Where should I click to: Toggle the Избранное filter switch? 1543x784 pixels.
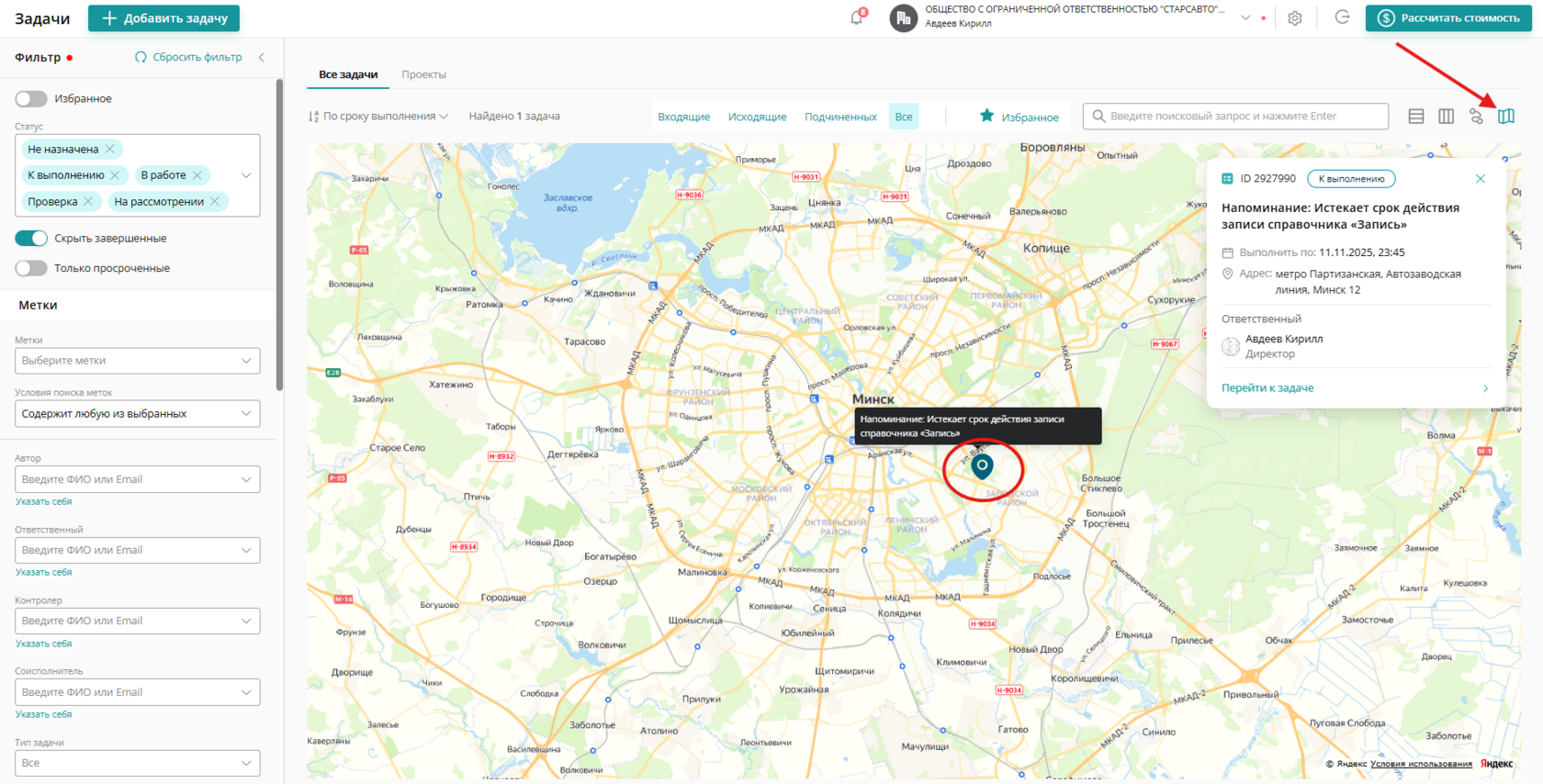[x=31, y=98]
